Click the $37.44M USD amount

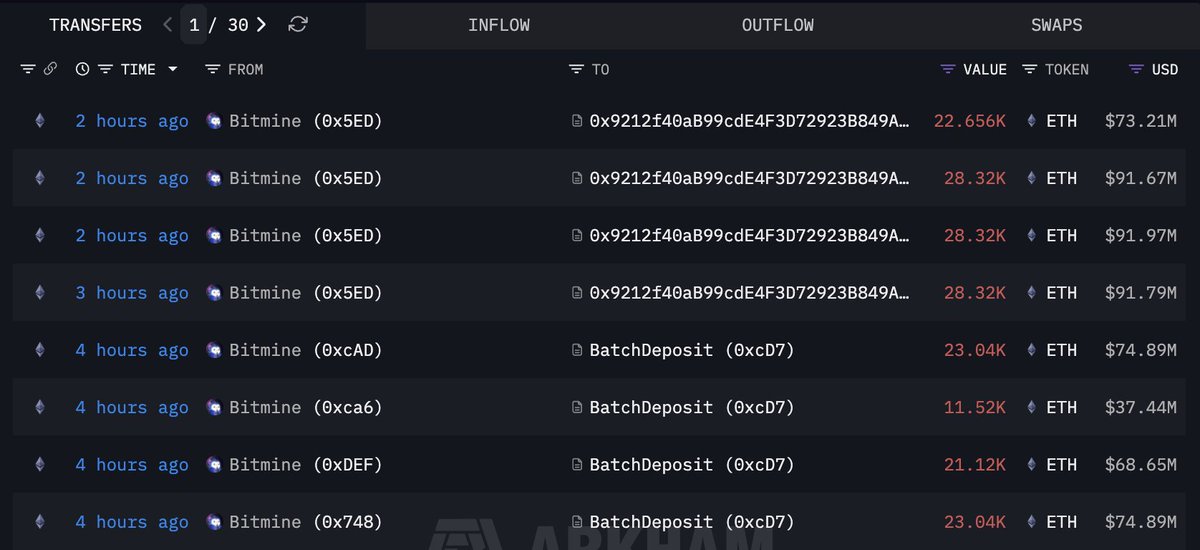pyautogui.click(x=1141, y=407)
